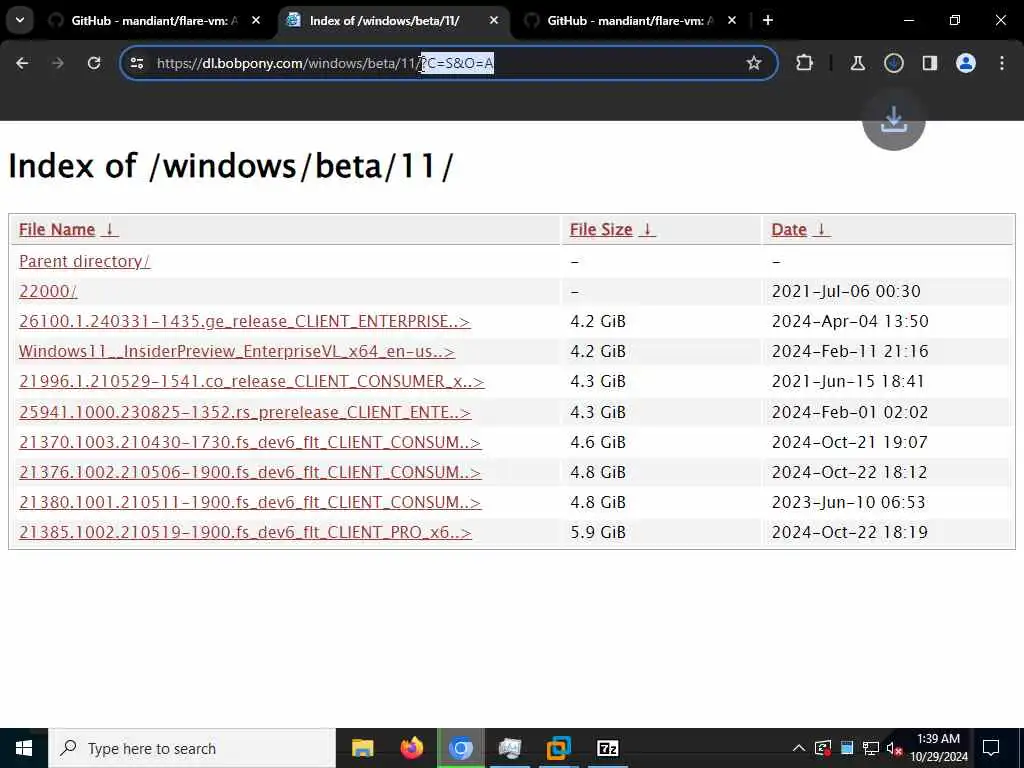This screenshot has height=768, width=1024.
Task: Click the 2021-Jul-06 00:30 date cell
Action: [846, 291]
